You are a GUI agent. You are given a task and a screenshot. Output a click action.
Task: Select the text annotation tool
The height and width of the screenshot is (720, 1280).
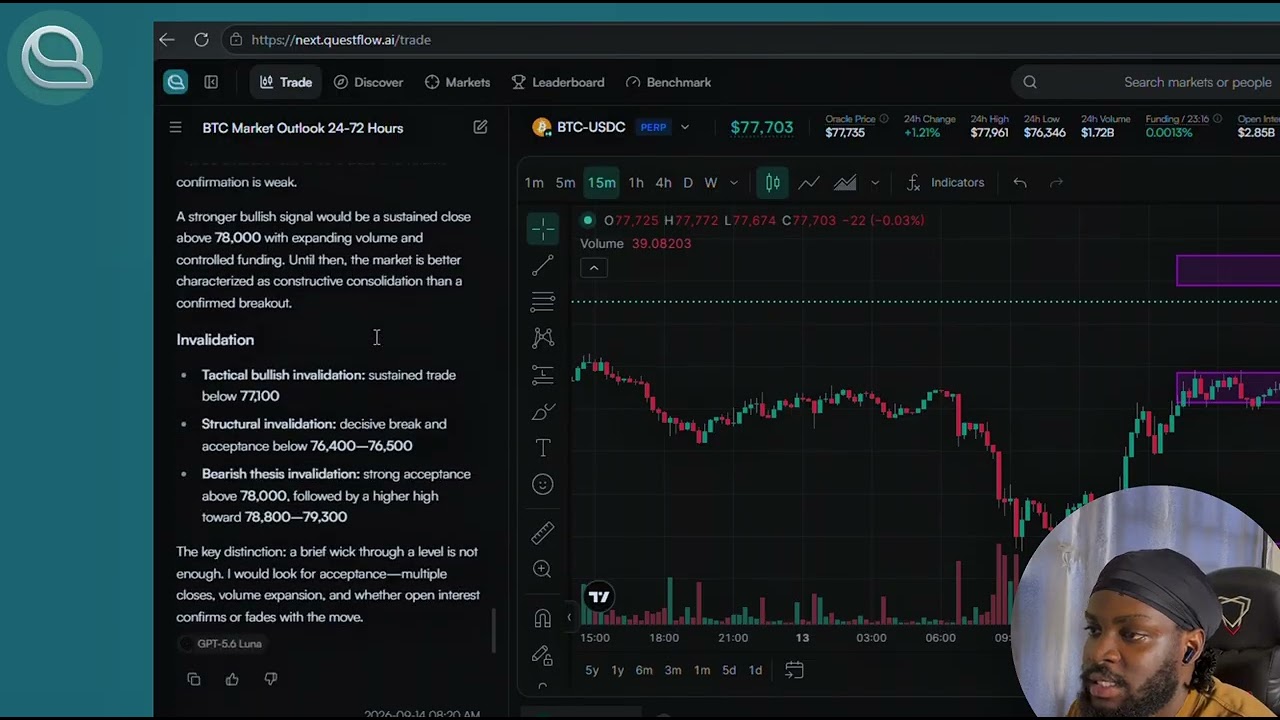tap(543, 448)
